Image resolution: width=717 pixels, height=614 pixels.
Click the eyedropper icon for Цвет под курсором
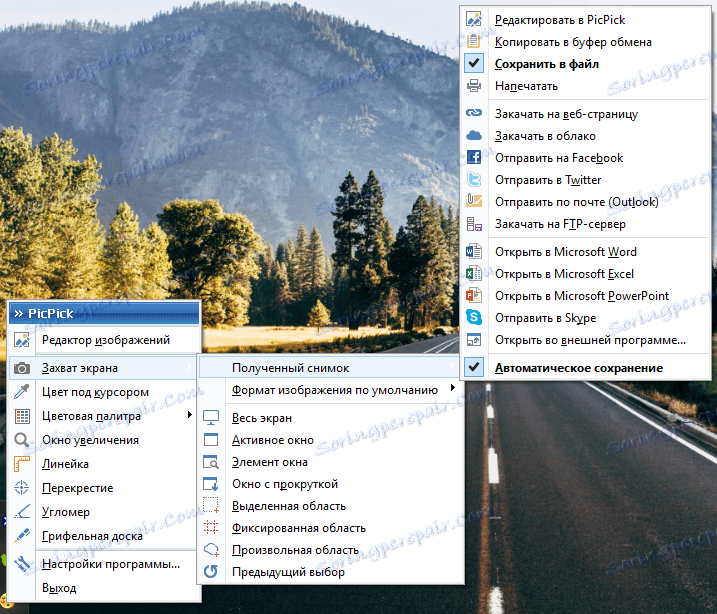21,392
